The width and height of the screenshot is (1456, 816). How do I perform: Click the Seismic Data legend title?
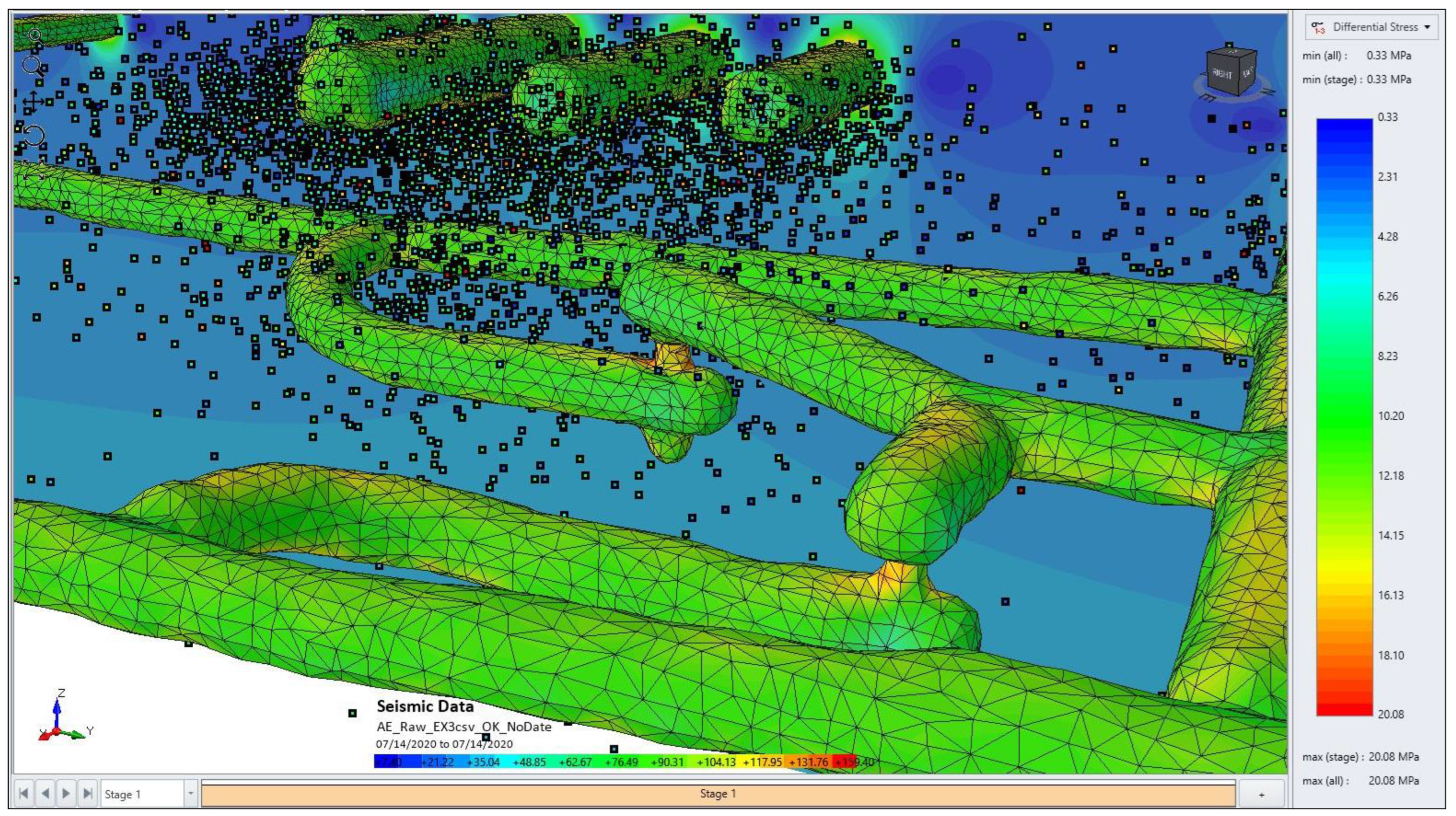pos(425,706)
